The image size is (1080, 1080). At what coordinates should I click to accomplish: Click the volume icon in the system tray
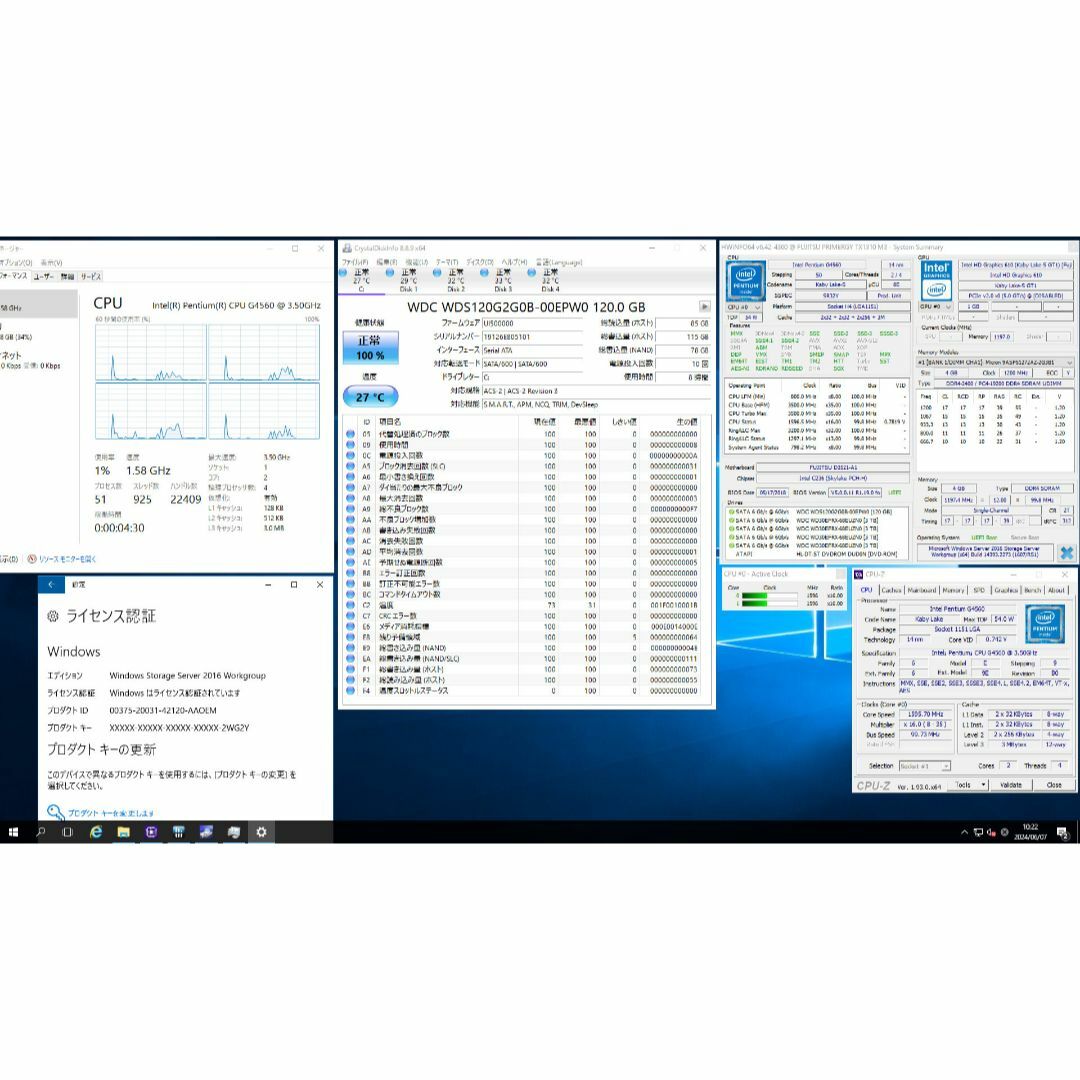point(991,832)
